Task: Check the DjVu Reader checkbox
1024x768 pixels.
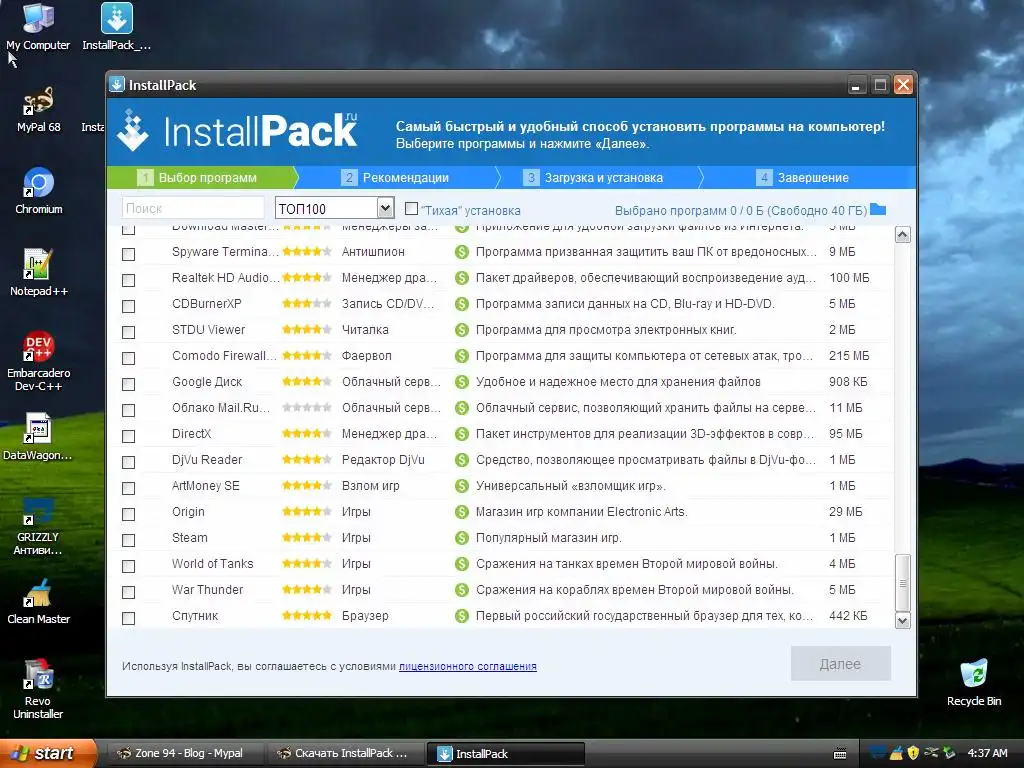Action: pos(129,462)
